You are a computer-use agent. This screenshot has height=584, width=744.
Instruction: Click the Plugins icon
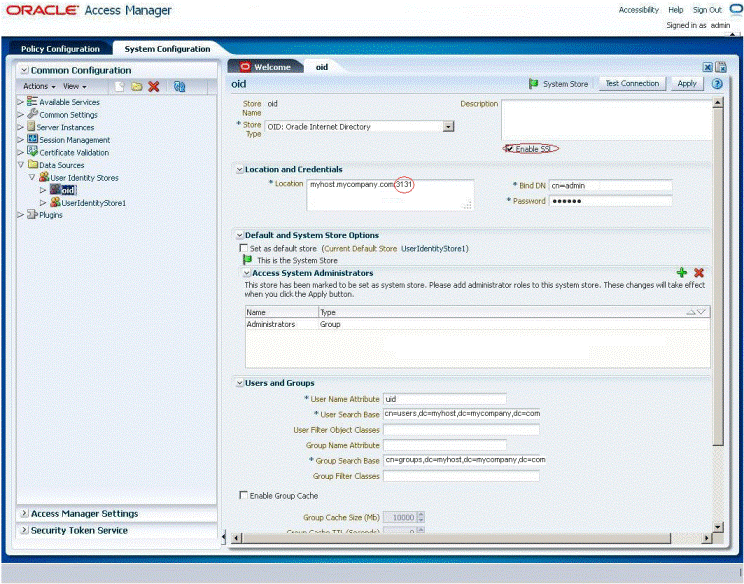click(32, 214)
